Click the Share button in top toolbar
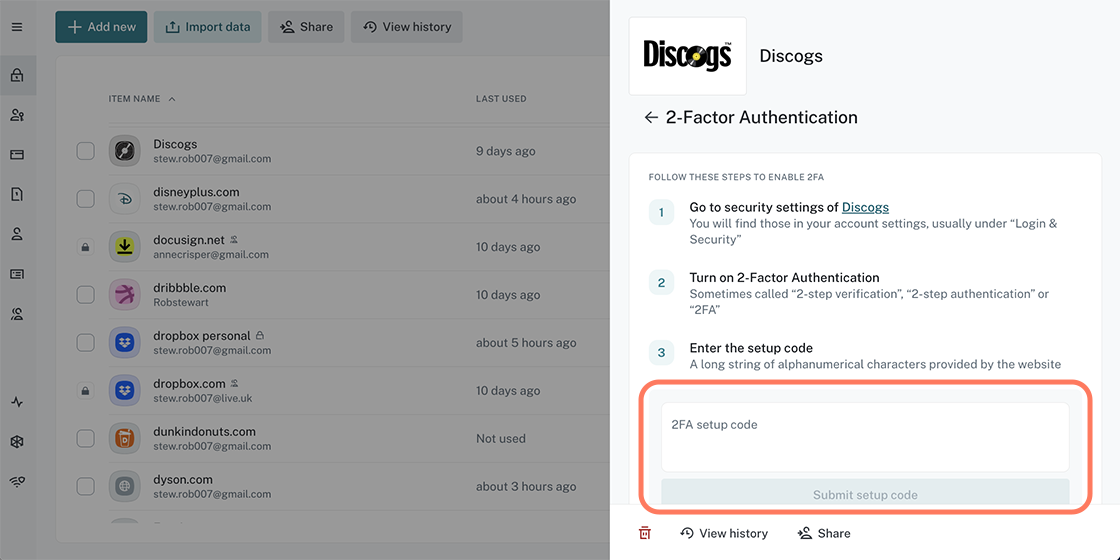This screenshot has width=1120, height=560. pyautogui.click(x=306, y=27)
